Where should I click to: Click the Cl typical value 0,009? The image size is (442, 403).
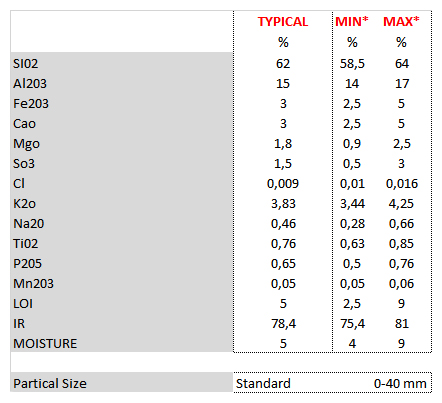(283, 184)
